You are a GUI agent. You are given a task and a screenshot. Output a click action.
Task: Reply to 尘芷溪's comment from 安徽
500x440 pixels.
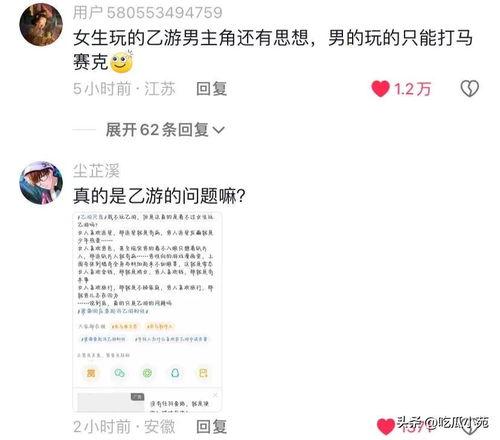pyautogui.click(x=211, y=427)
